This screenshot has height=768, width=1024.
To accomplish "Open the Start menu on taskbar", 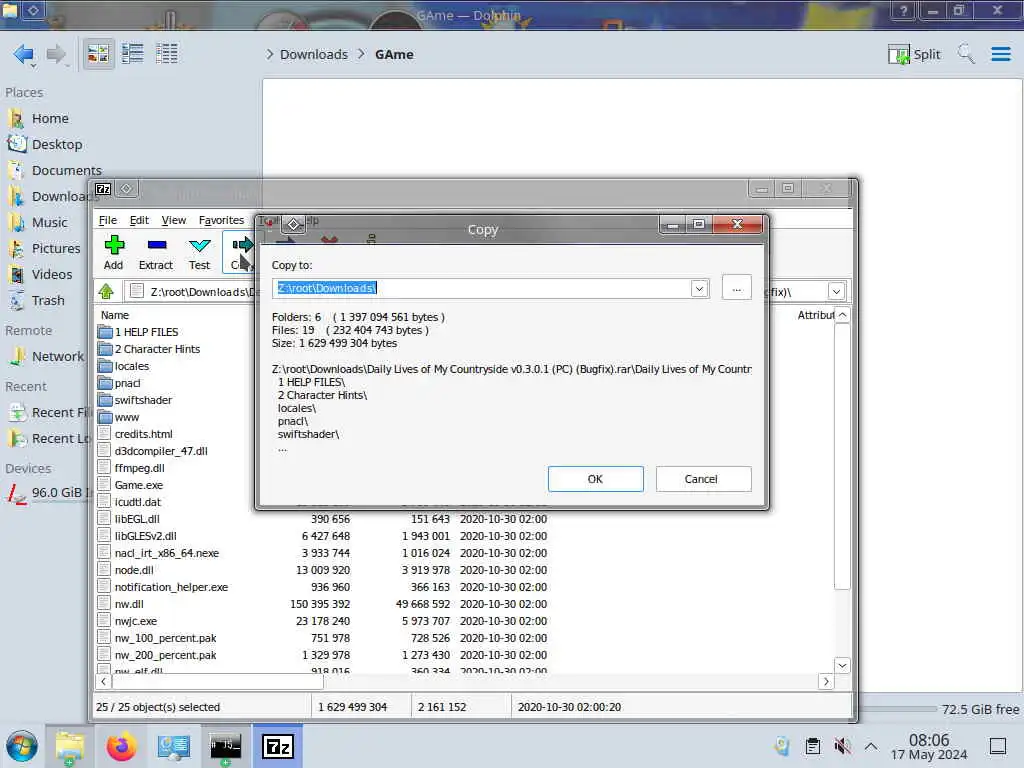I will pyautogui.click(x=22, y=746).
